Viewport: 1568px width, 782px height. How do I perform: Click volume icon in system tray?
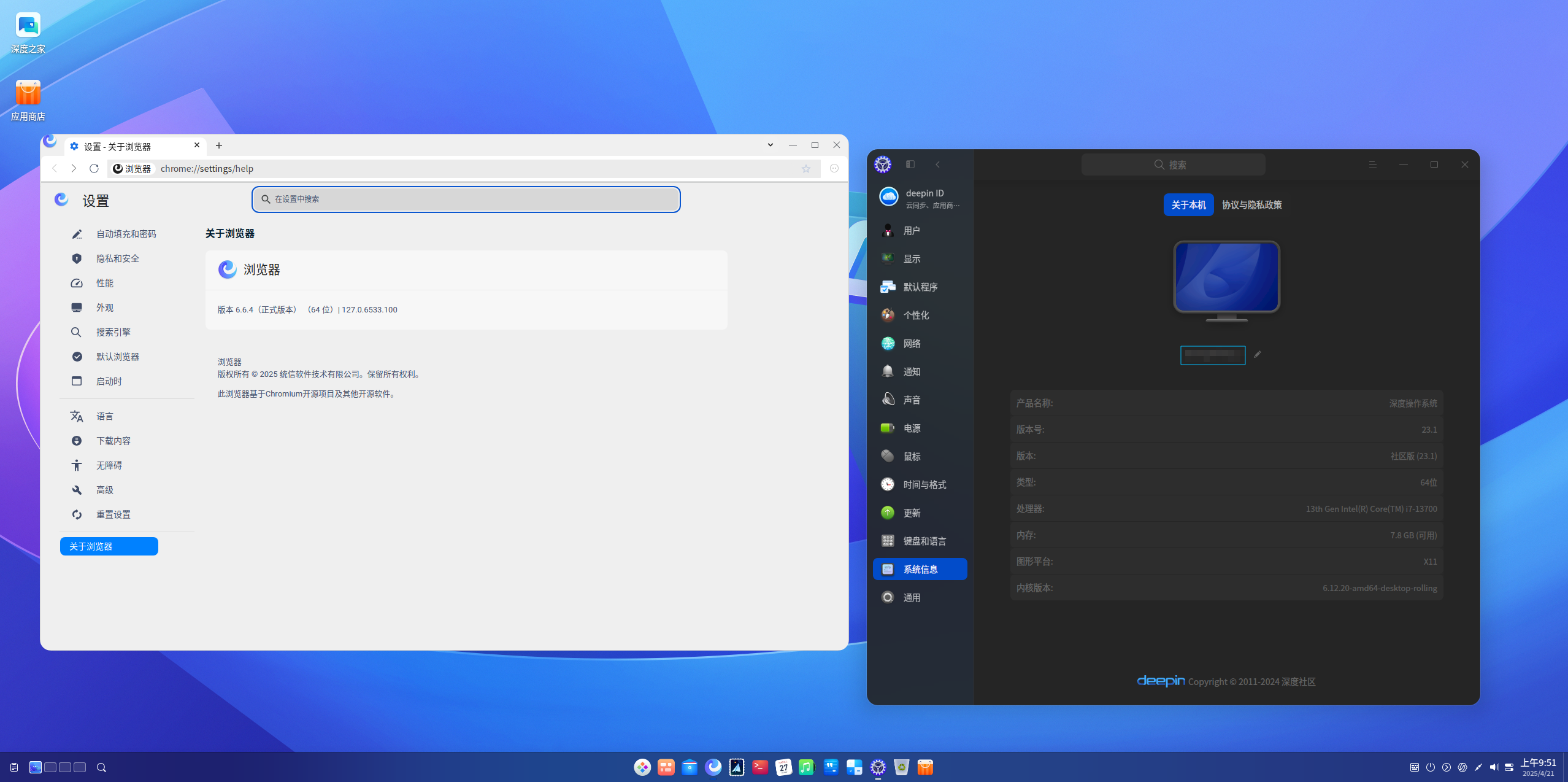pyautogui.click(x=1493, y=767)
